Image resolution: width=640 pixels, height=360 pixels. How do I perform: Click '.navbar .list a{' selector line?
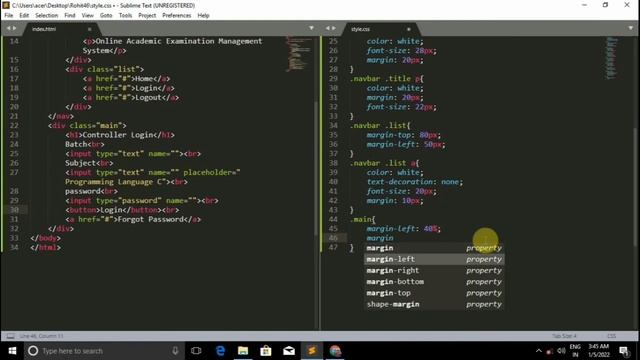[x=384, y=163]
